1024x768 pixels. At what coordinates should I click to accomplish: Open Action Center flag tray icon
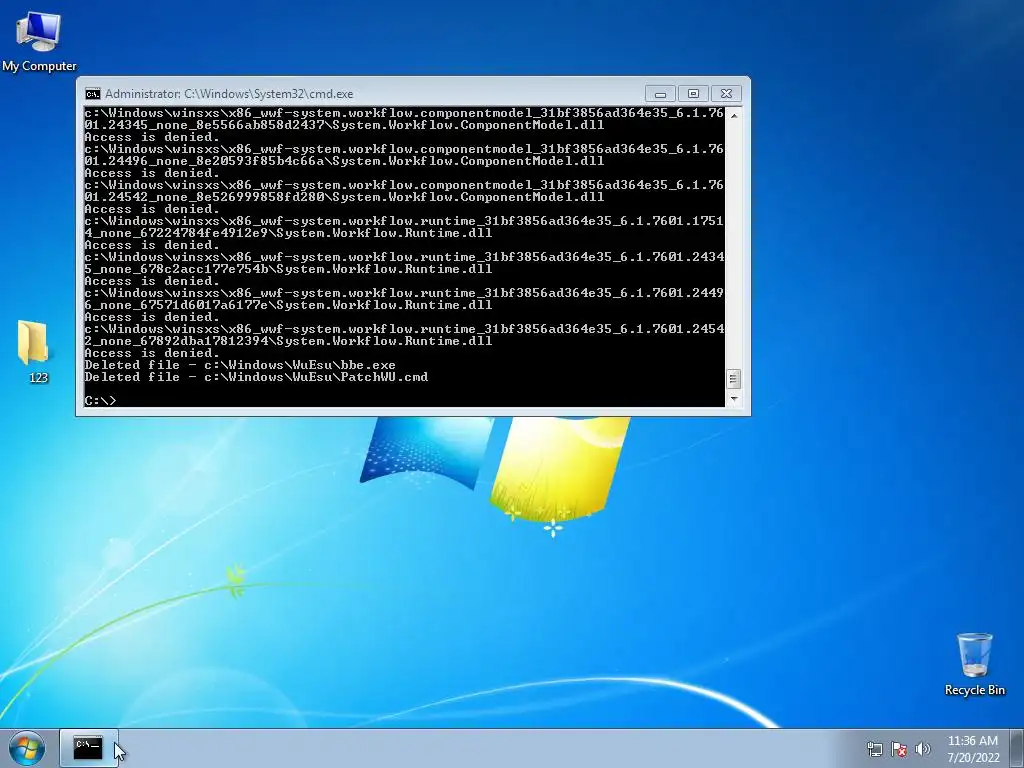[899, 749]
